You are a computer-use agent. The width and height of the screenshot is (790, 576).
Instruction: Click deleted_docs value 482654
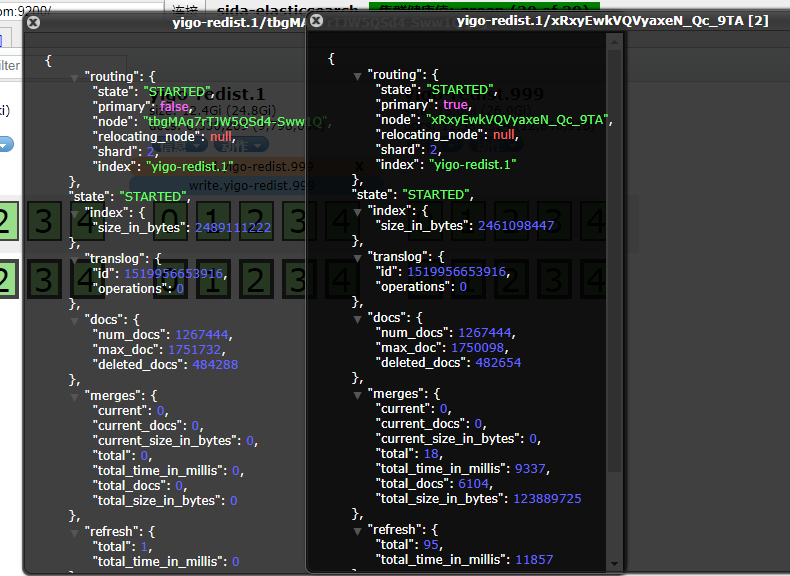tap(498, 363)
